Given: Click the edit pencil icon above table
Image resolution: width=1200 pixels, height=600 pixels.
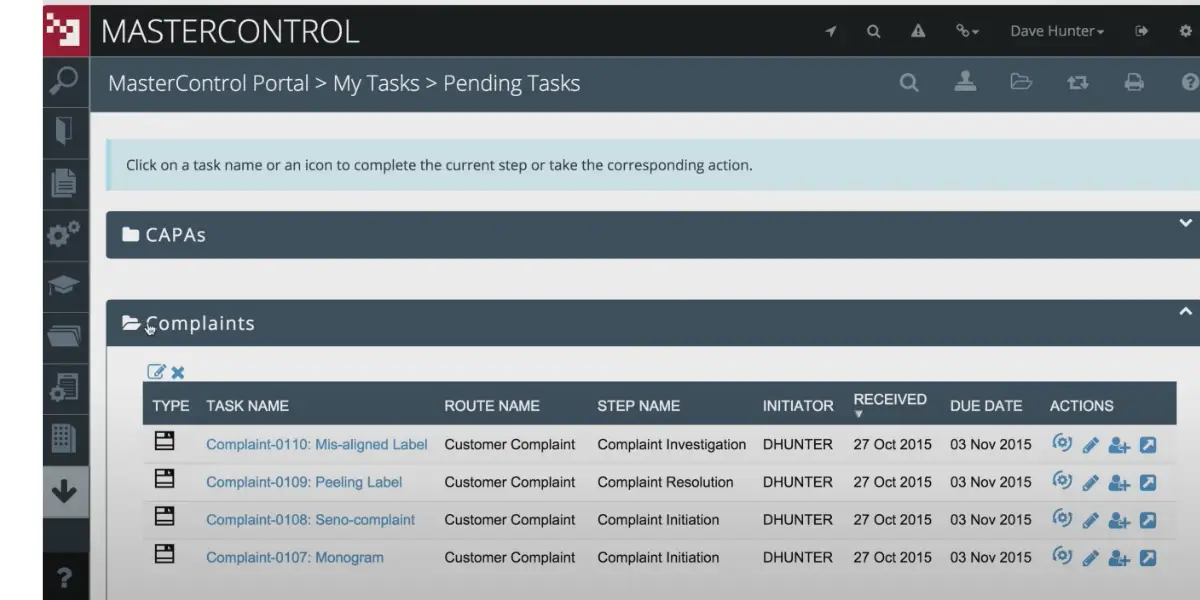Looking at the screenshot, I should (x=156, y=372).
